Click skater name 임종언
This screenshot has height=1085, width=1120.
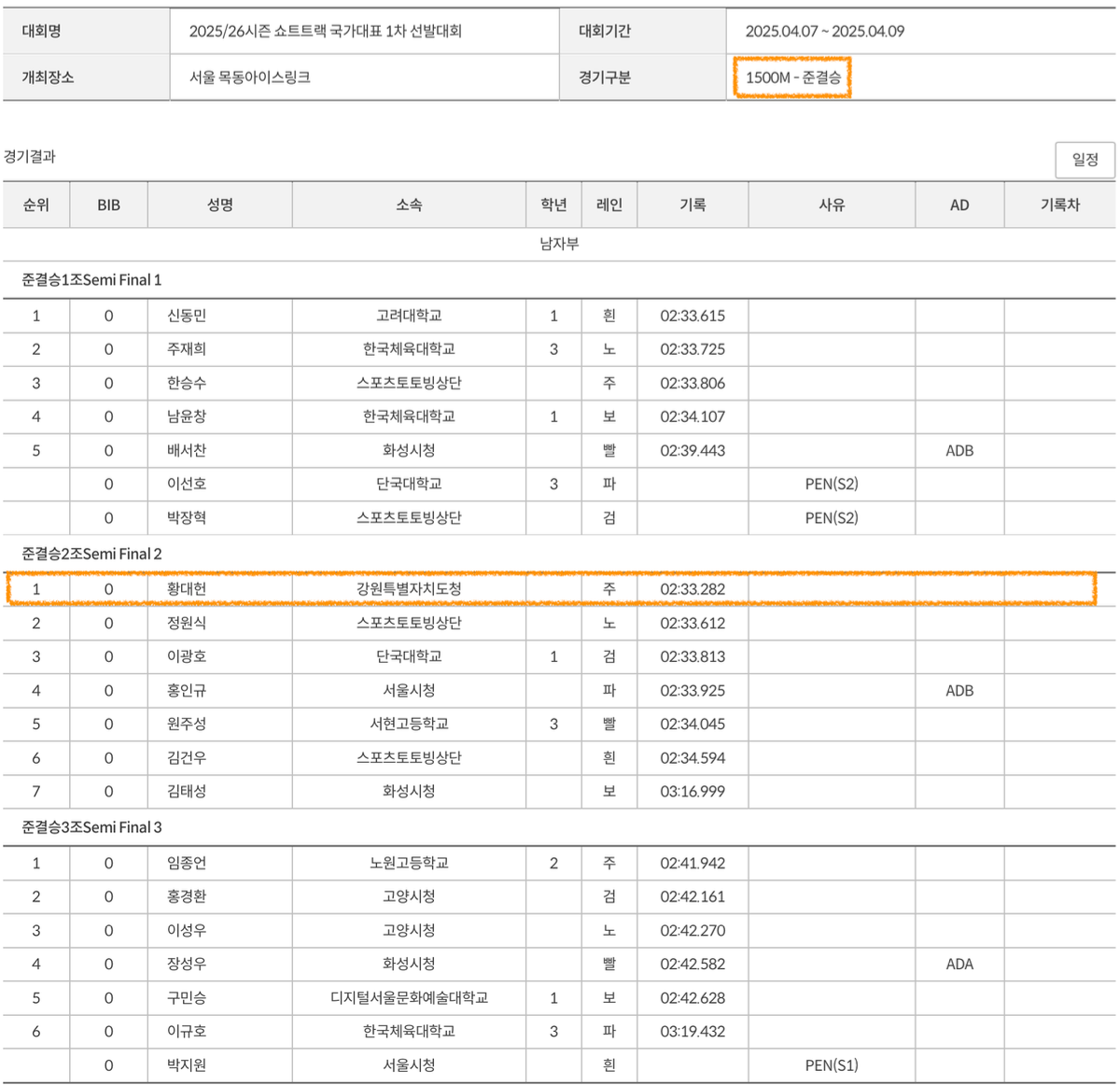pos(187,863)
